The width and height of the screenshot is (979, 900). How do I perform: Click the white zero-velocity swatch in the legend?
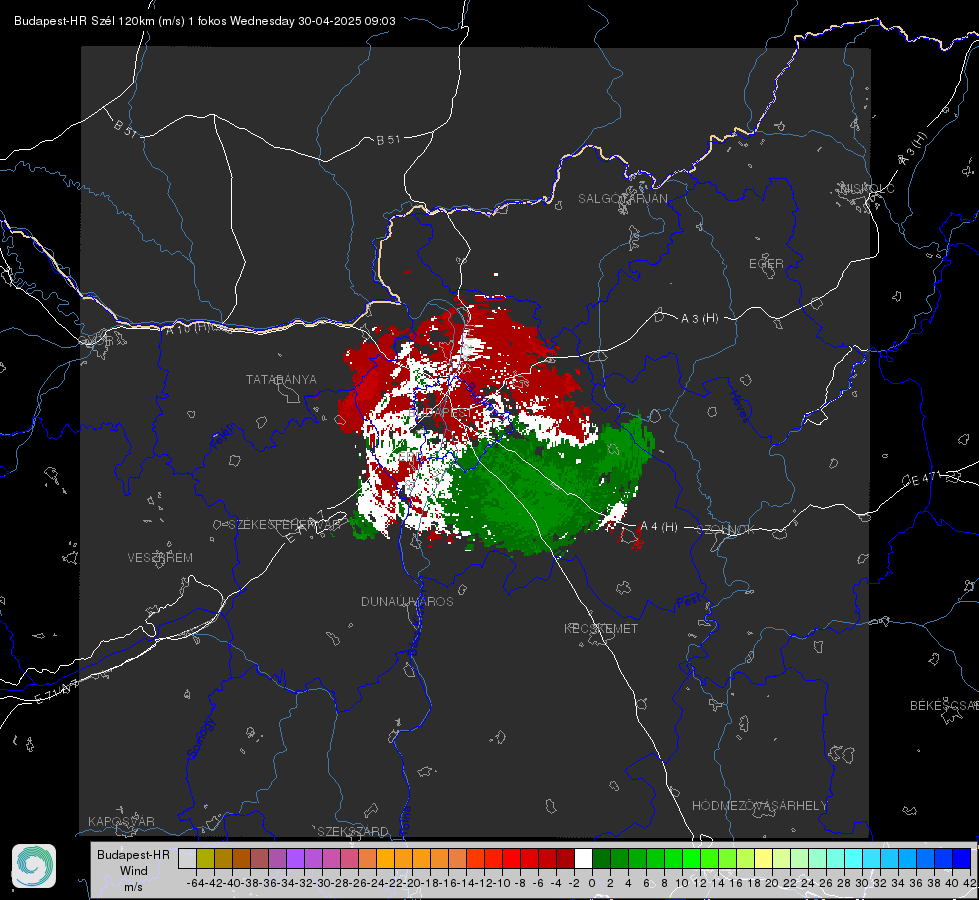click(583, 858)
